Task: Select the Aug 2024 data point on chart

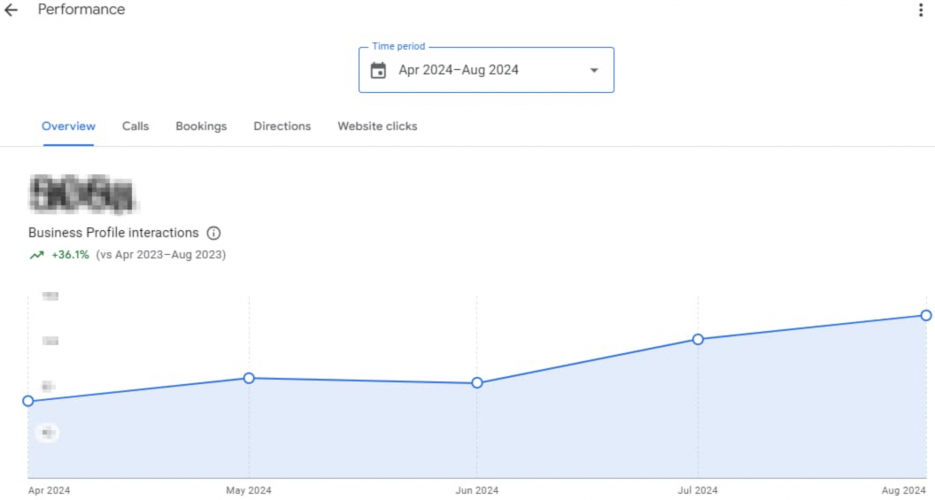Action: [926, 315]
